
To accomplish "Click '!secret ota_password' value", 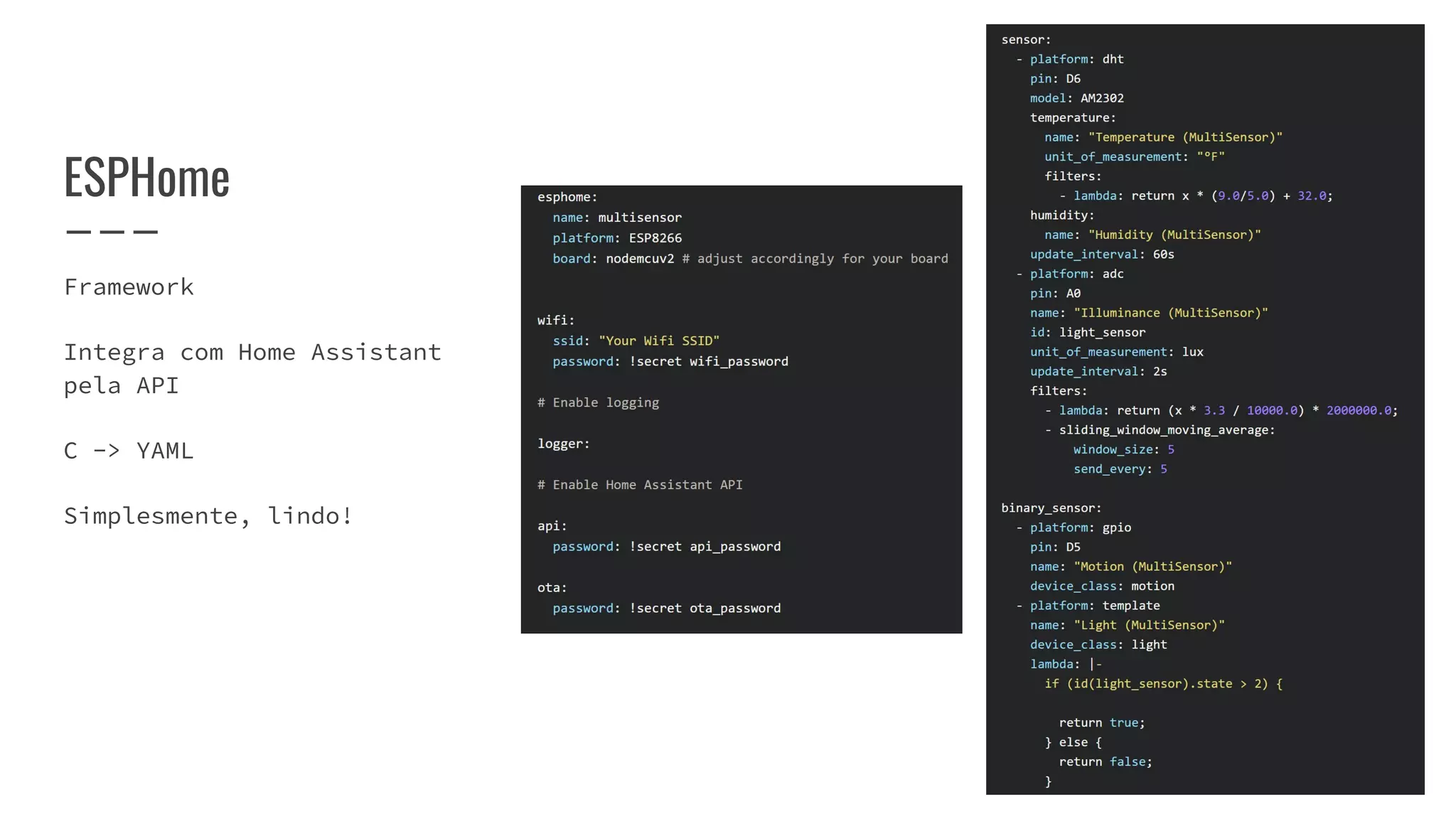I will 705,609.
